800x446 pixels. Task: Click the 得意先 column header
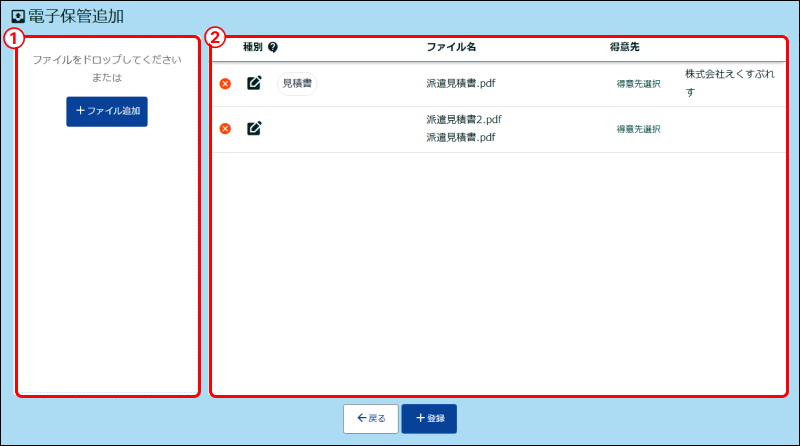click(624, 47)
